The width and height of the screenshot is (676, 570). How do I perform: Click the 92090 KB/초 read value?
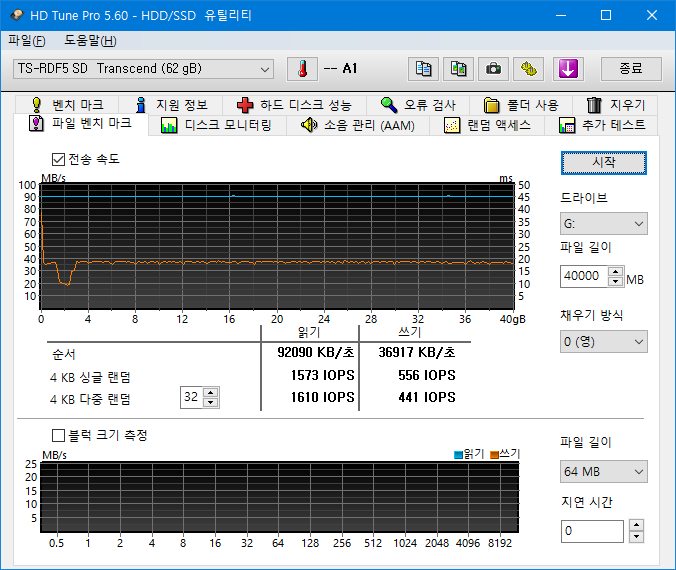[316, 352]
